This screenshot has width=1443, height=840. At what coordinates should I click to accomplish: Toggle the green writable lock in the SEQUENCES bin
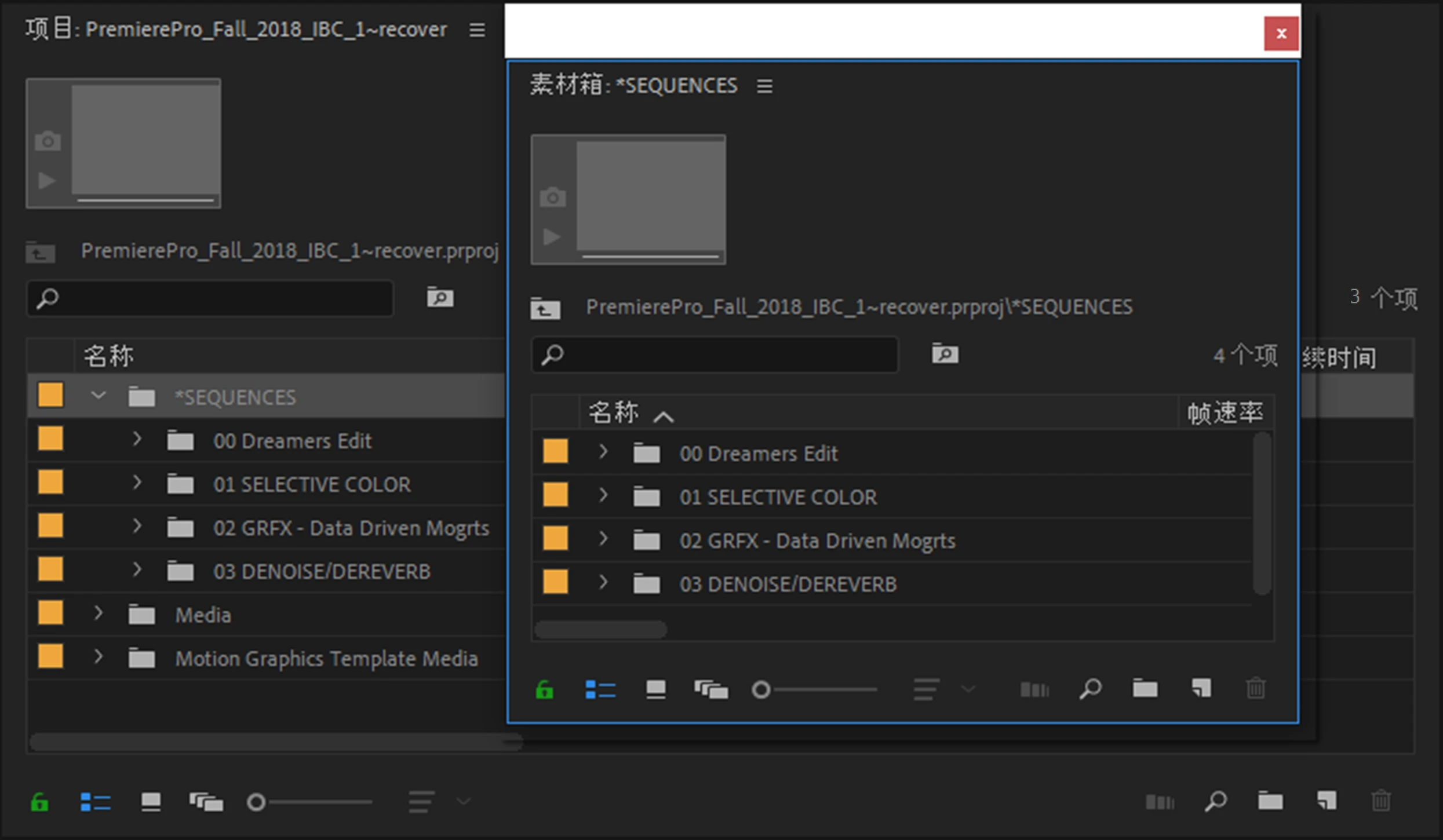pyautogui.click(x=544, y=689)
